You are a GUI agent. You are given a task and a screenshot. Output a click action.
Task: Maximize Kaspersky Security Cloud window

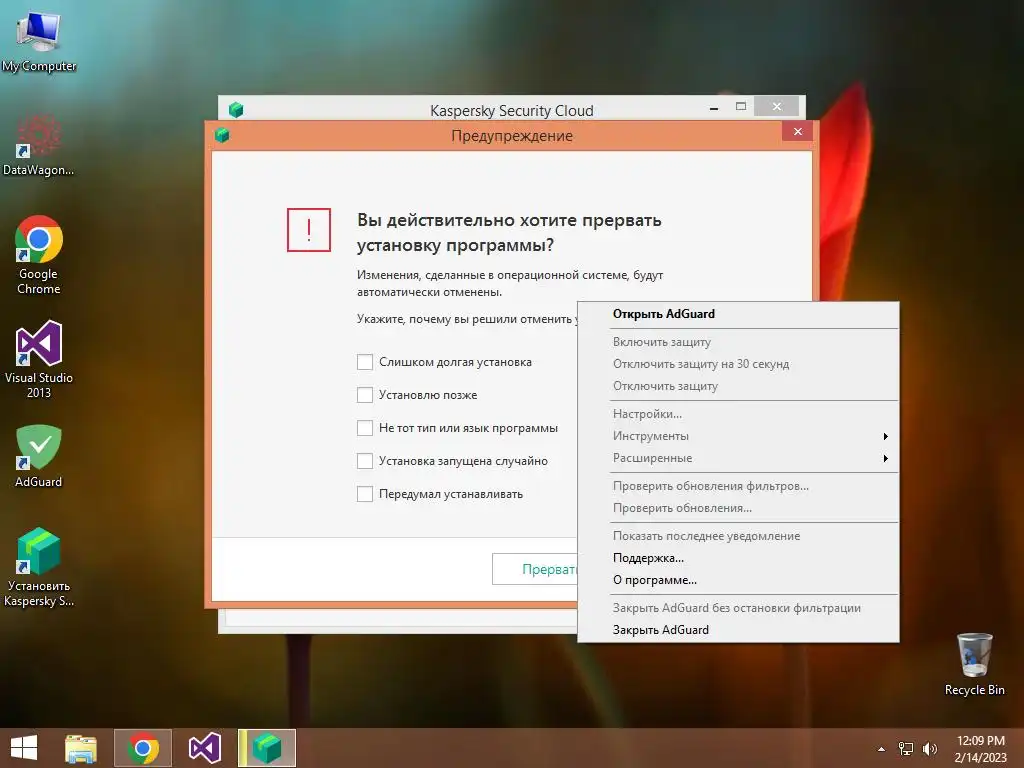(x=741, y=106)
